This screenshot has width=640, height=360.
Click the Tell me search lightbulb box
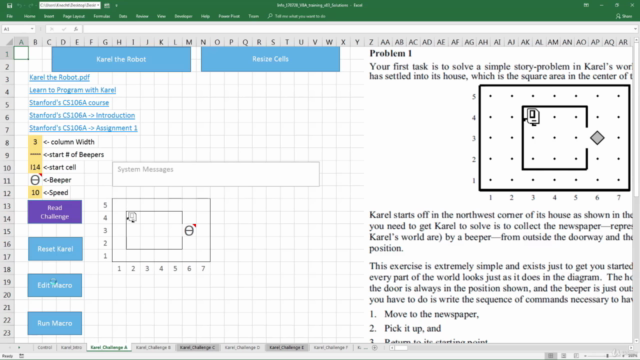point(297,16)
